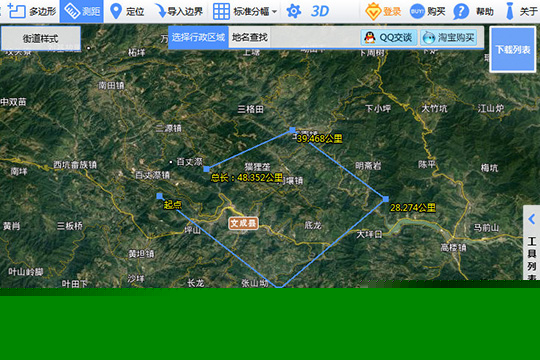
Task: Click the 28.274公里 measurement node
Action: pyautogui.click(x=386, y=199)
